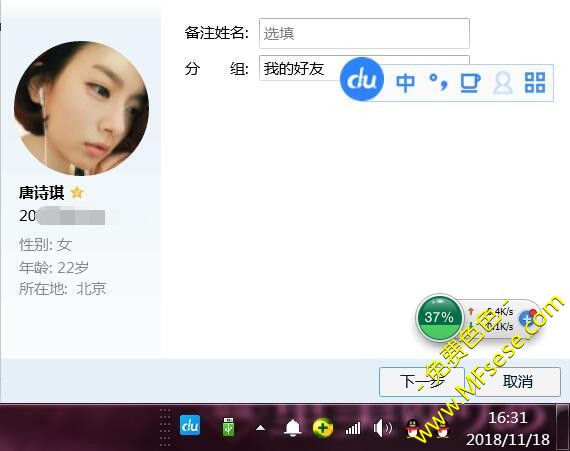Click the green USB safely remove icon

[x=229, y=427]
